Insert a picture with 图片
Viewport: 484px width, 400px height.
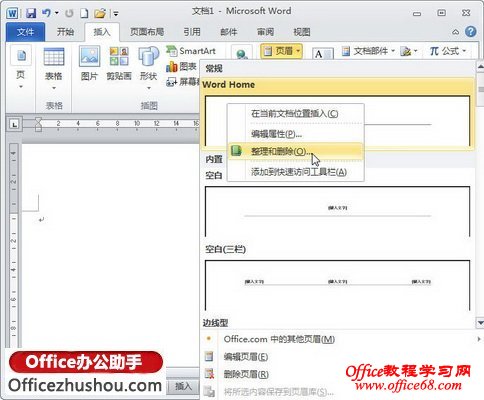click(x=89, y=64)
